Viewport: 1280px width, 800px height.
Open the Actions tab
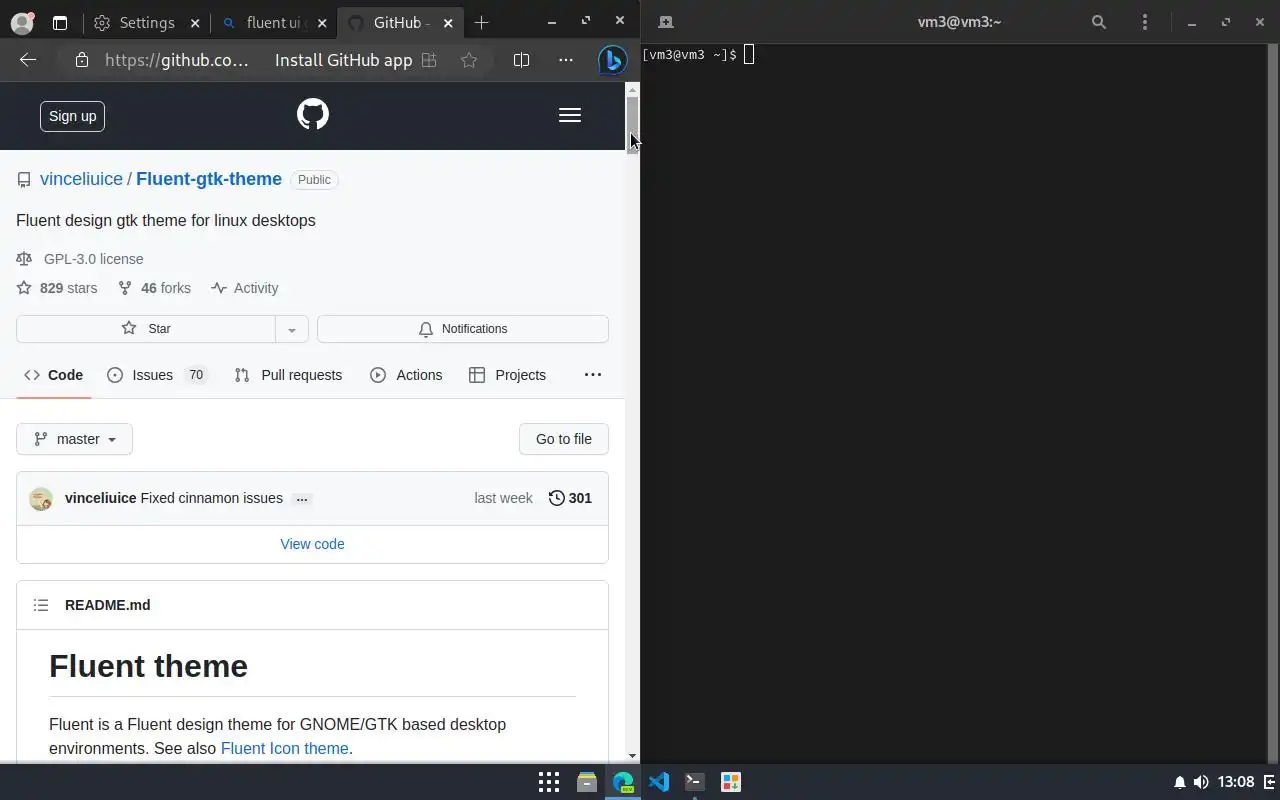[x=406, y=375]
